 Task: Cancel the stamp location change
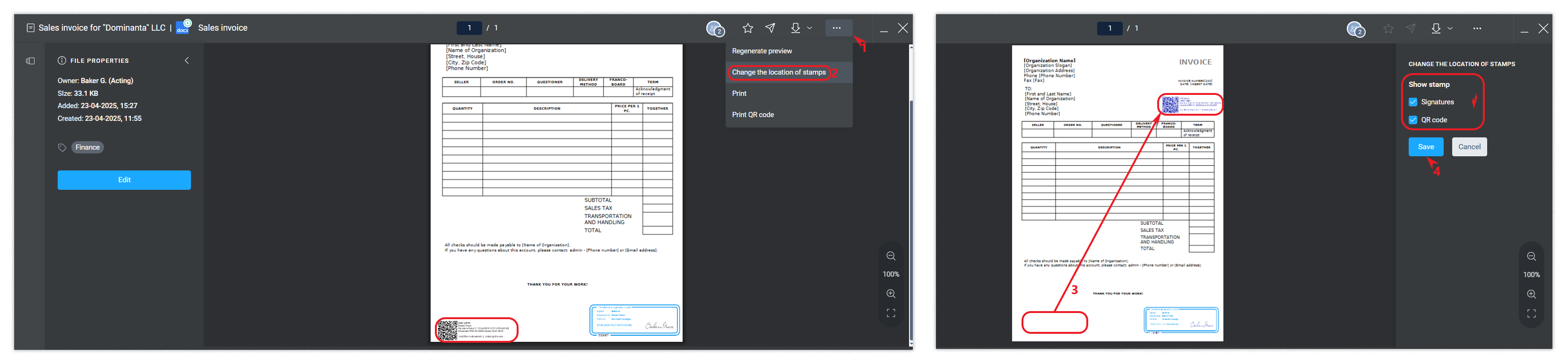(1469, 146)
